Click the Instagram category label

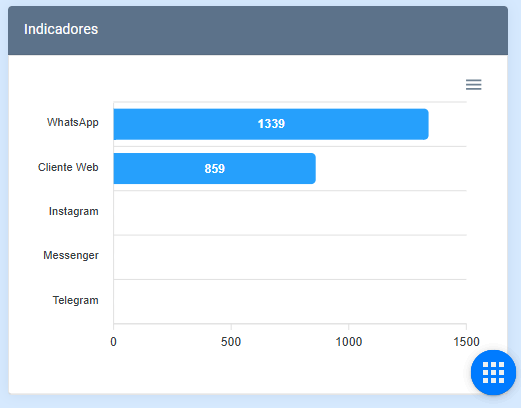(74, 211)
